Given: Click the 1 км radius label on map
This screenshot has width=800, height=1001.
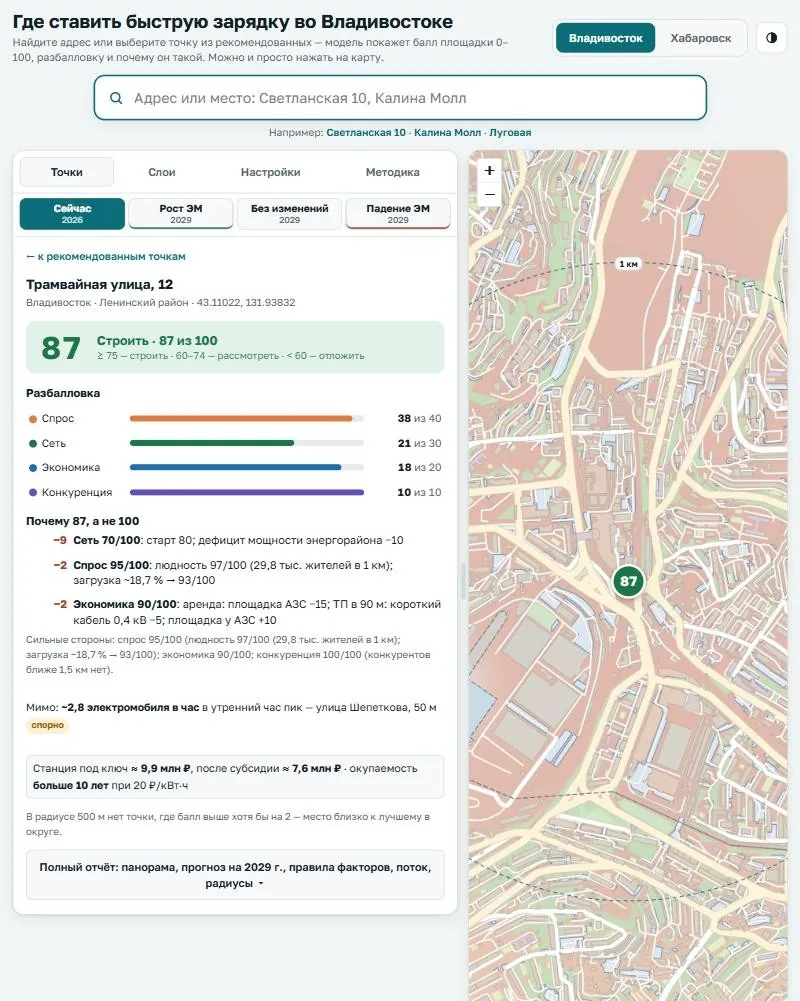Looking at the screenshot, I should tap(628, 264).
